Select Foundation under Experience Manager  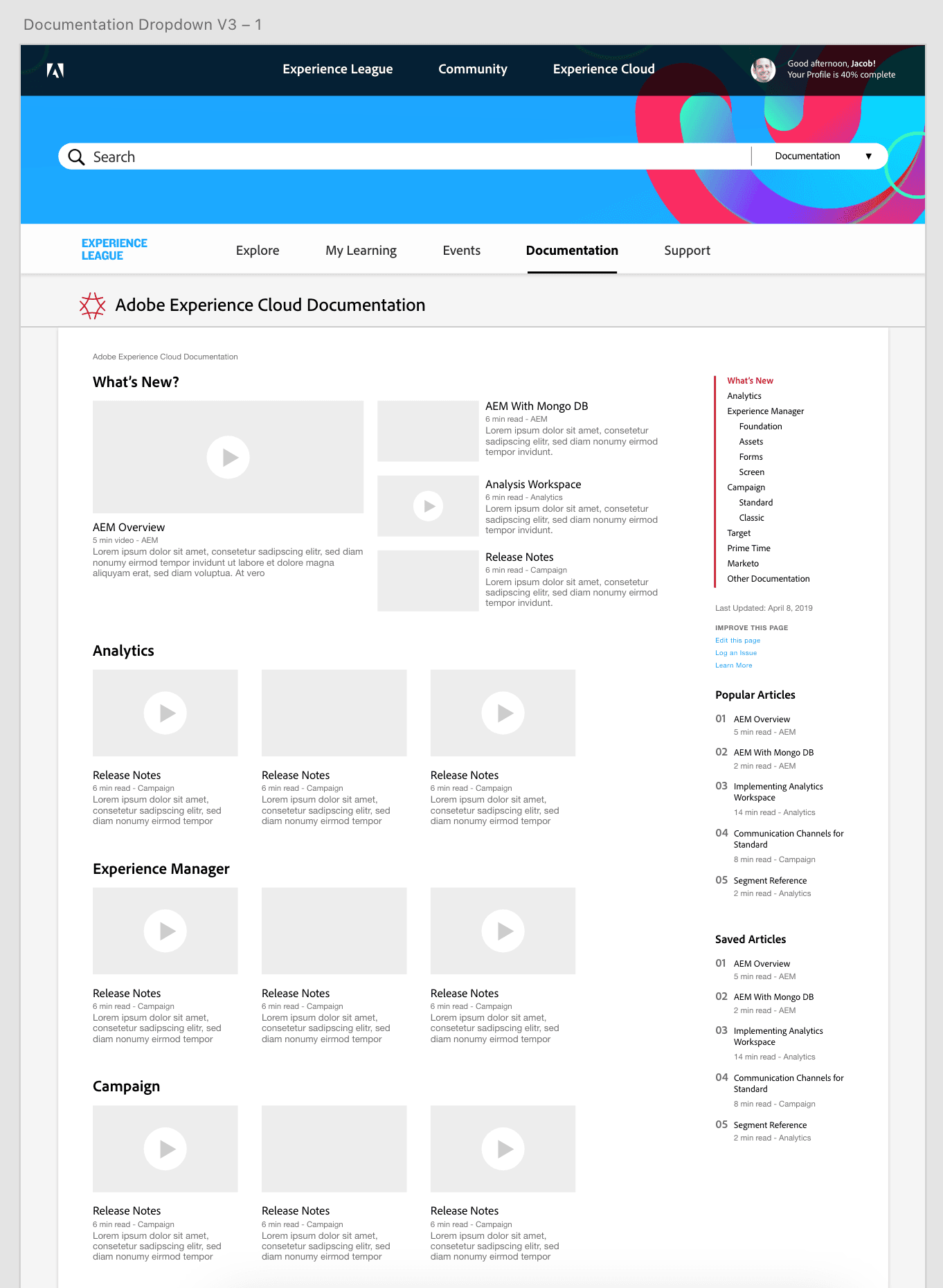coord(760,427)
